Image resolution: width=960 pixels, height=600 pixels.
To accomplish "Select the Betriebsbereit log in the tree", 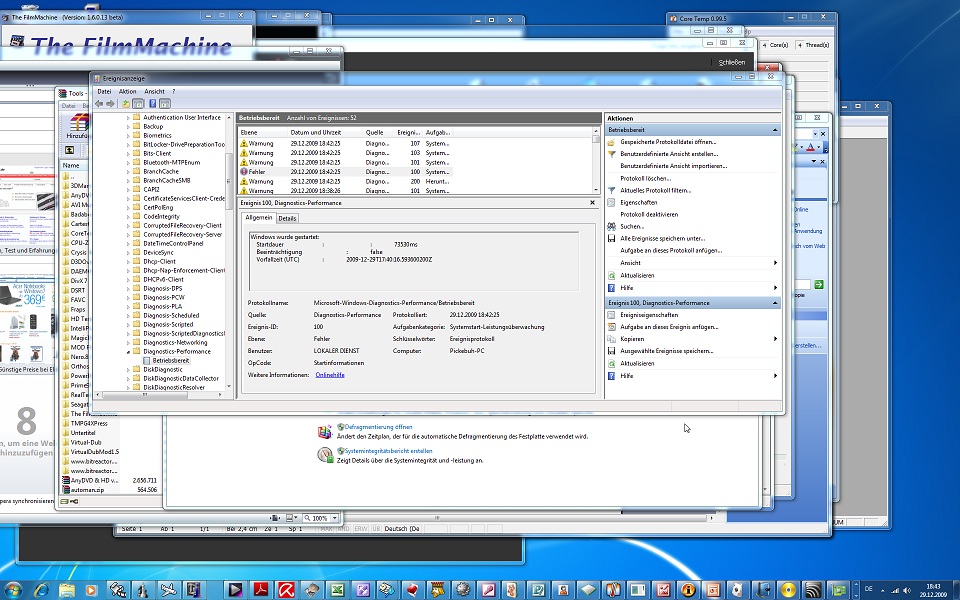I will 170,361.
